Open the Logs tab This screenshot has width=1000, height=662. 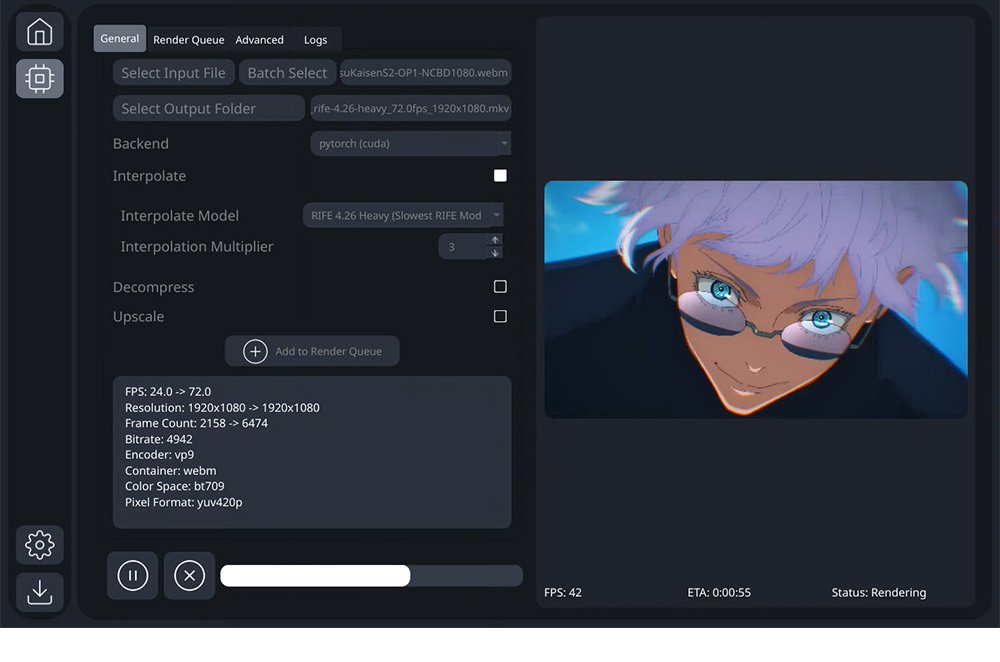coord(315,39)
